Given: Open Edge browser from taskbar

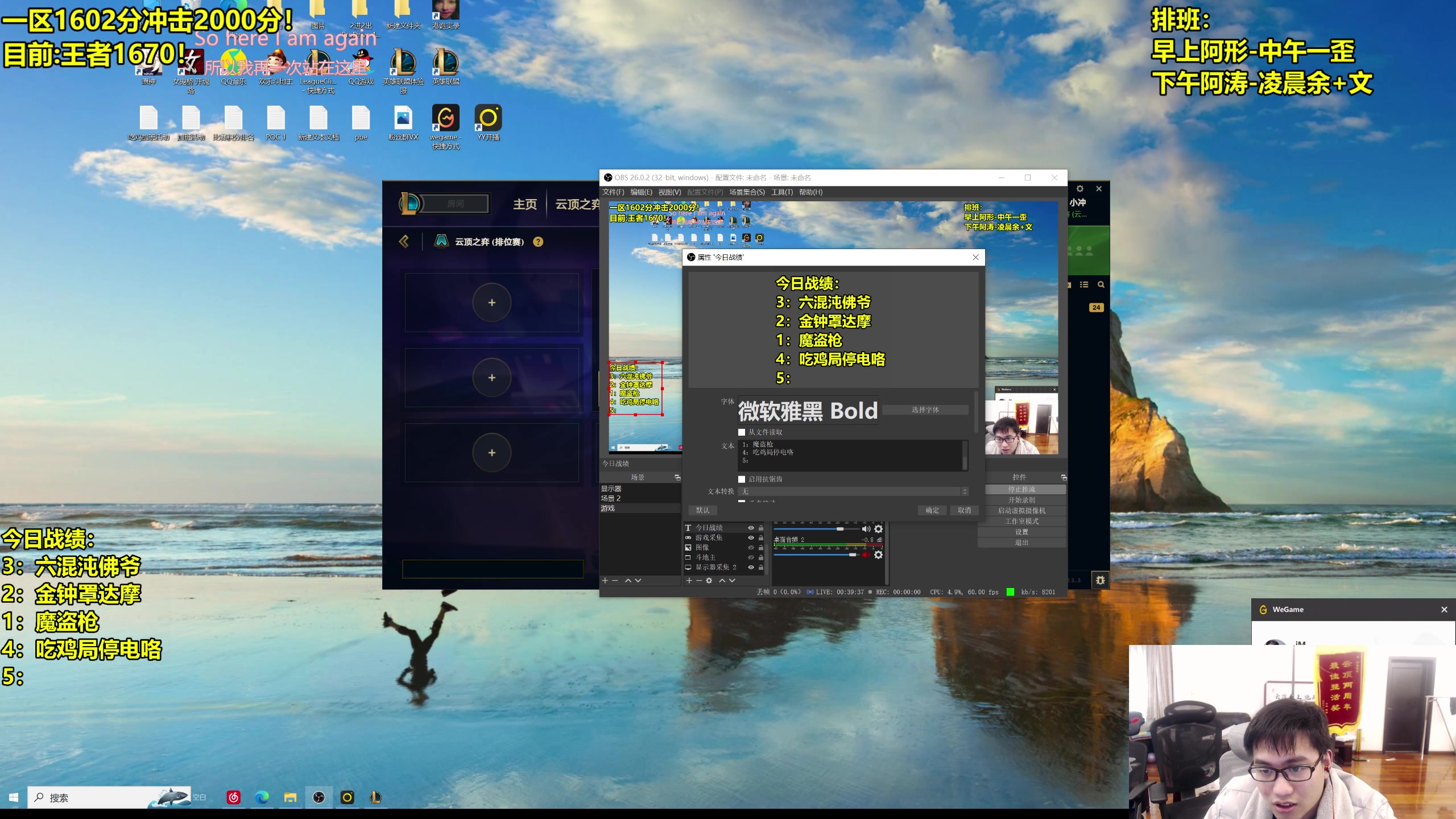Looking at the screenshot, I should [x=262, y=797].
